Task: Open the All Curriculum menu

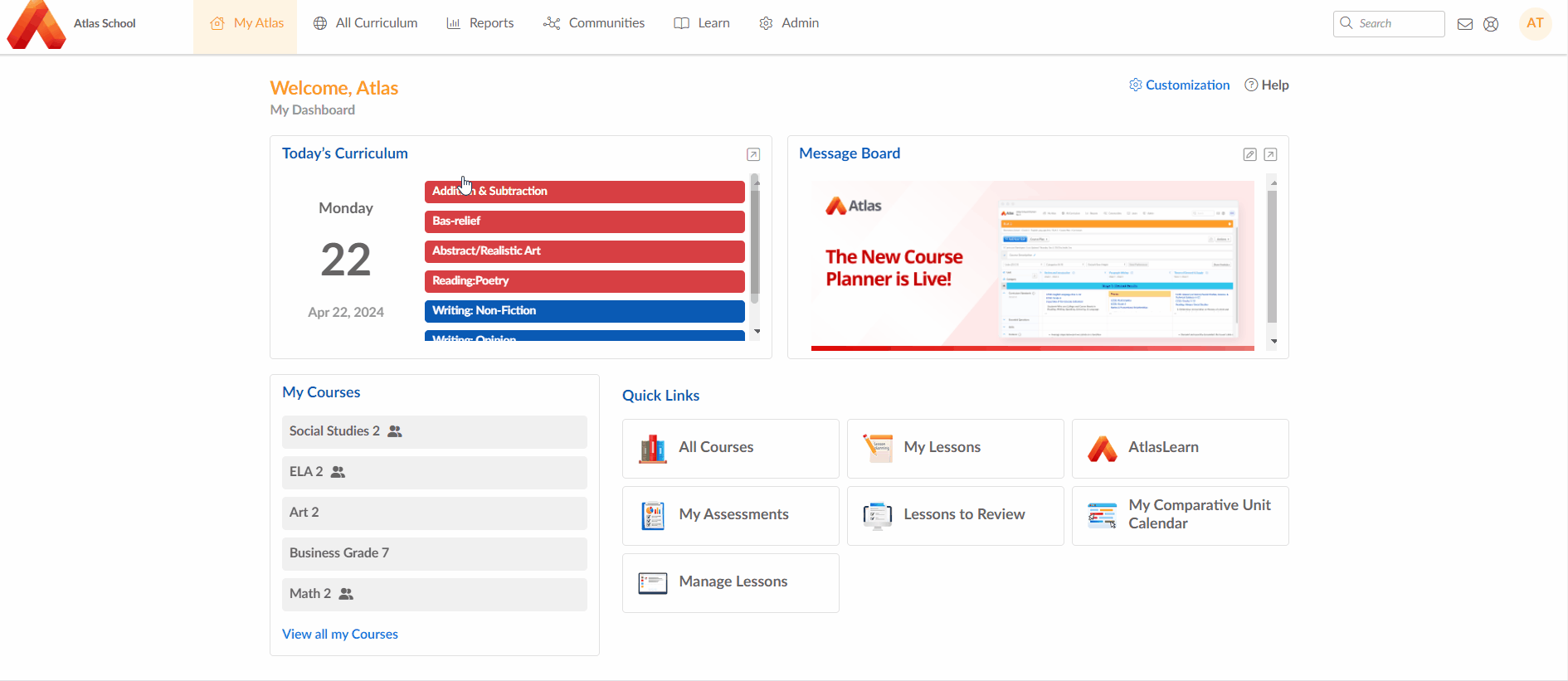Action: (365, 23)
